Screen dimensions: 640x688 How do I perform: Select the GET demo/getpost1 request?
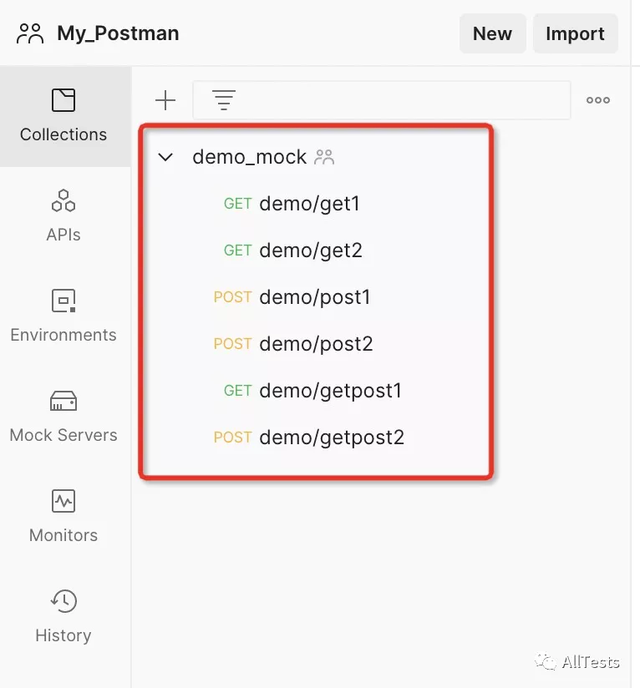(x=312, y=391)
